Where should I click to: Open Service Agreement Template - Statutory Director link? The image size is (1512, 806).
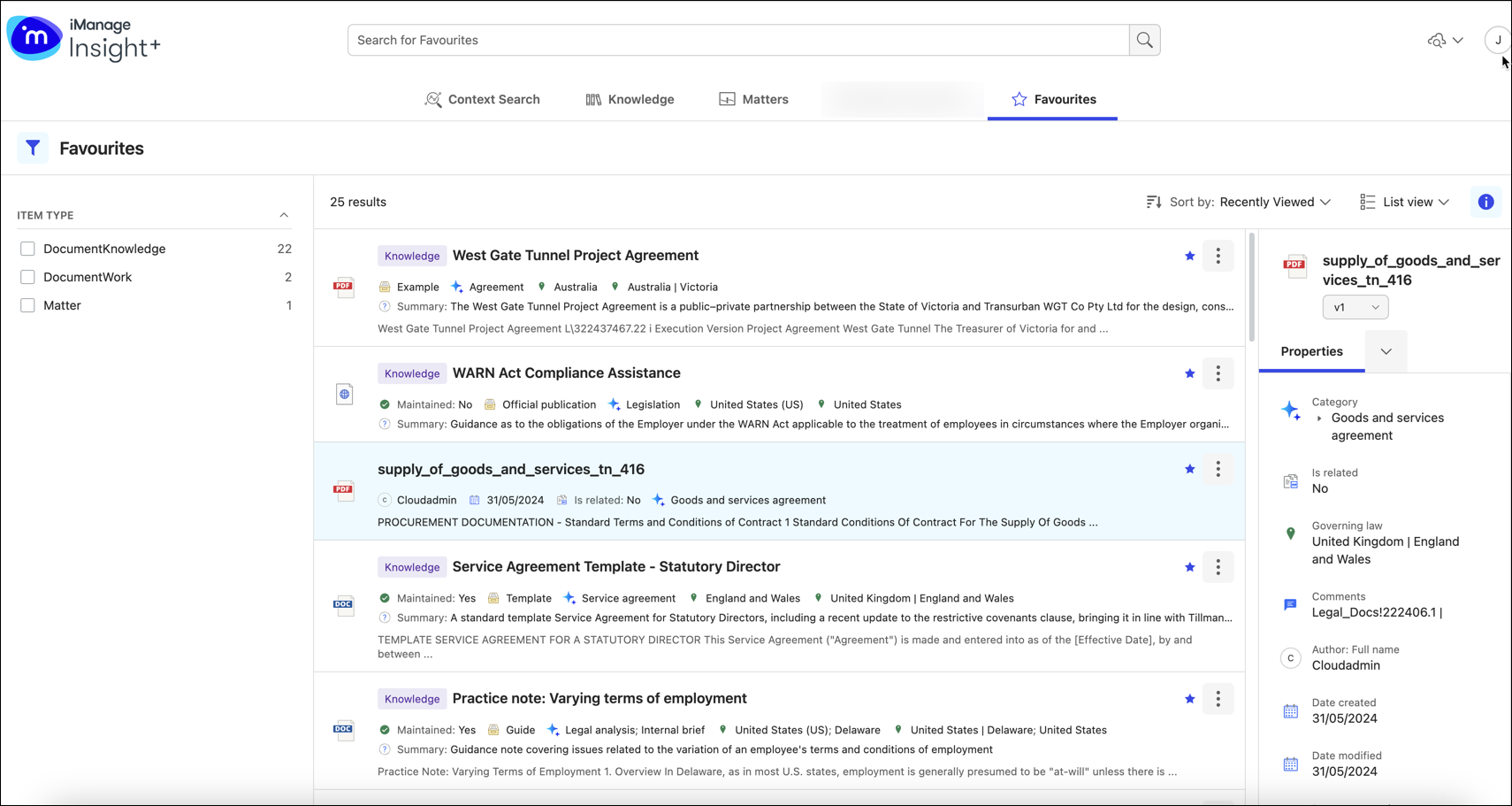[615, 566]
